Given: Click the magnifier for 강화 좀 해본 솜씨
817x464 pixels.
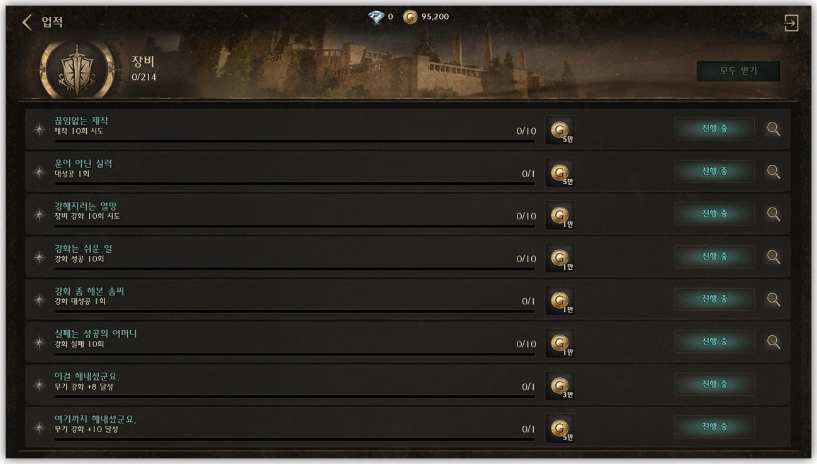Looking at the screenshot, I should point(773,299).
